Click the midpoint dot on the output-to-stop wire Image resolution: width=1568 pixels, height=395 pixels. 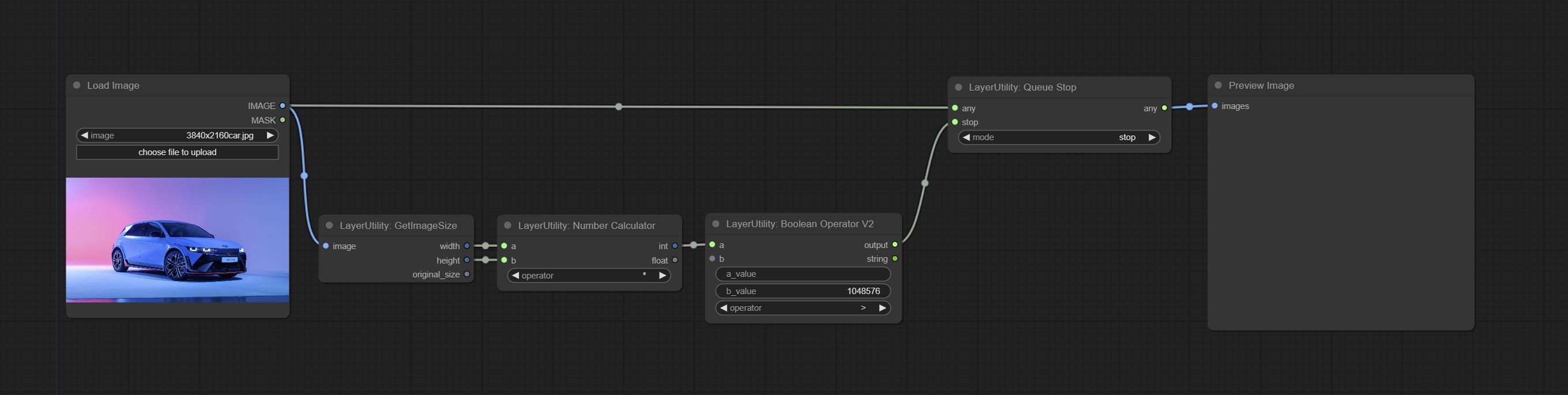point(925,183)
